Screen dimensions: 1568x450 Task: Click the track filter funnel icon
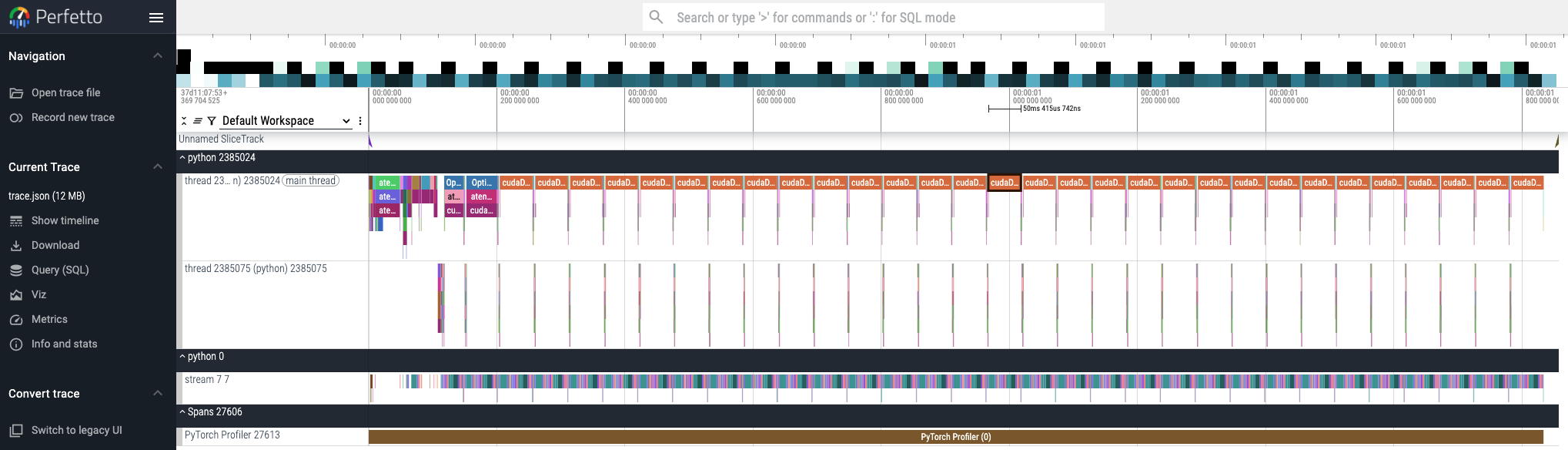pos(212,121)
